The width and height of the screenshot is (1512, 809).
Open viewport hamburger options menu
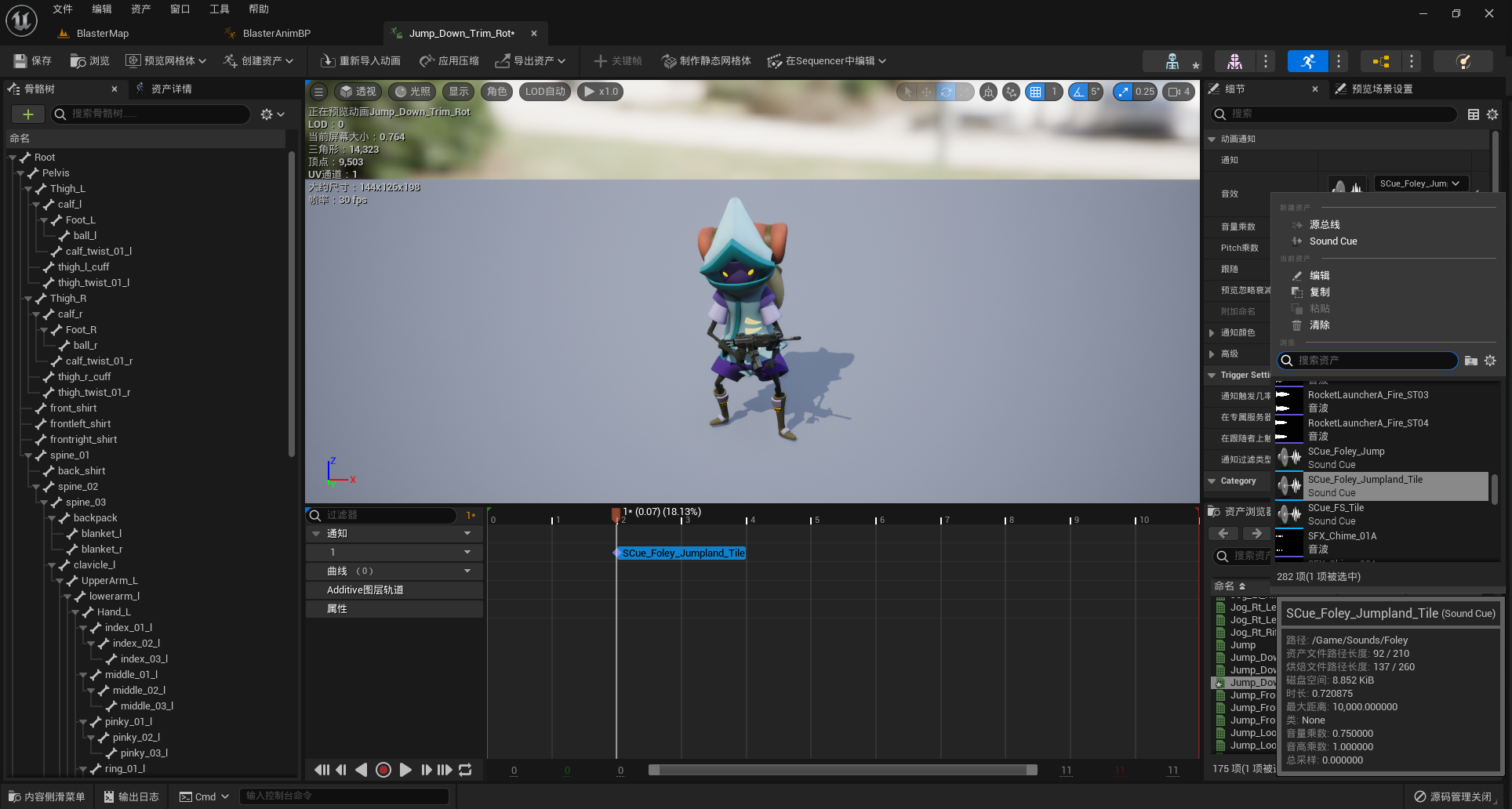[318, 92]
